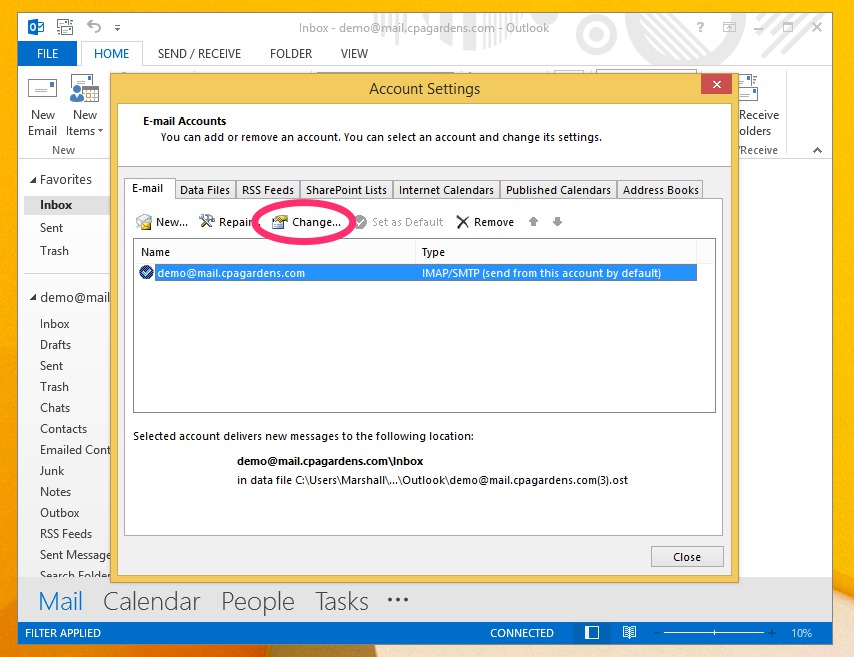This screenshot has height=657, width=854.
Task: Open the Internet Calendars tab
Action: click(x=446, y=190)
